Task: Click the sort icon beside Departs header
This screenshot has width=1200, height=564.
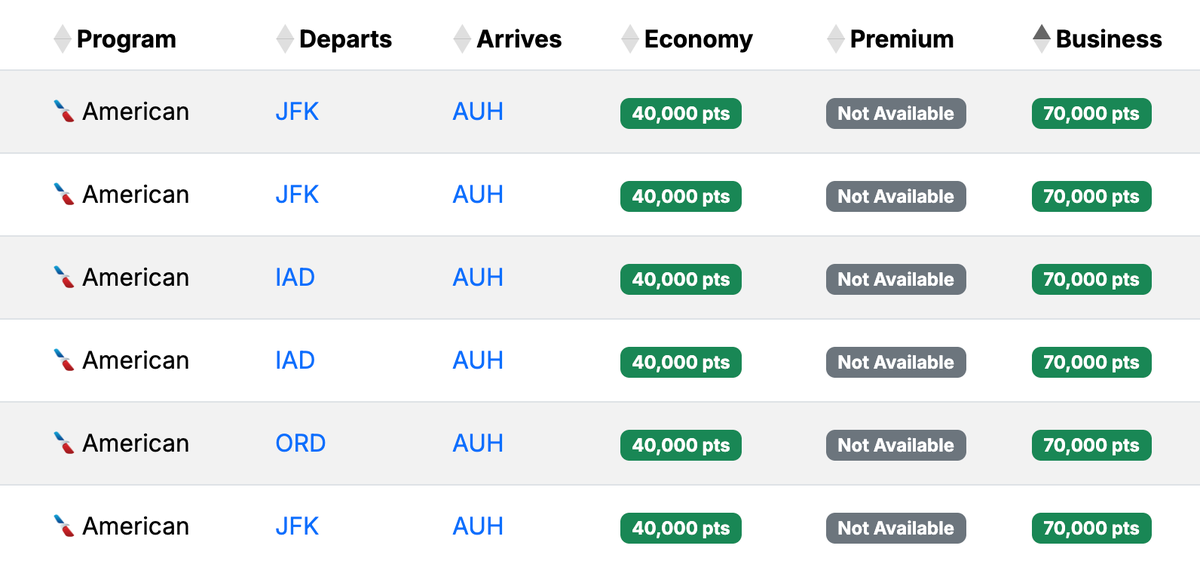Action: click(x=285, y=39)
